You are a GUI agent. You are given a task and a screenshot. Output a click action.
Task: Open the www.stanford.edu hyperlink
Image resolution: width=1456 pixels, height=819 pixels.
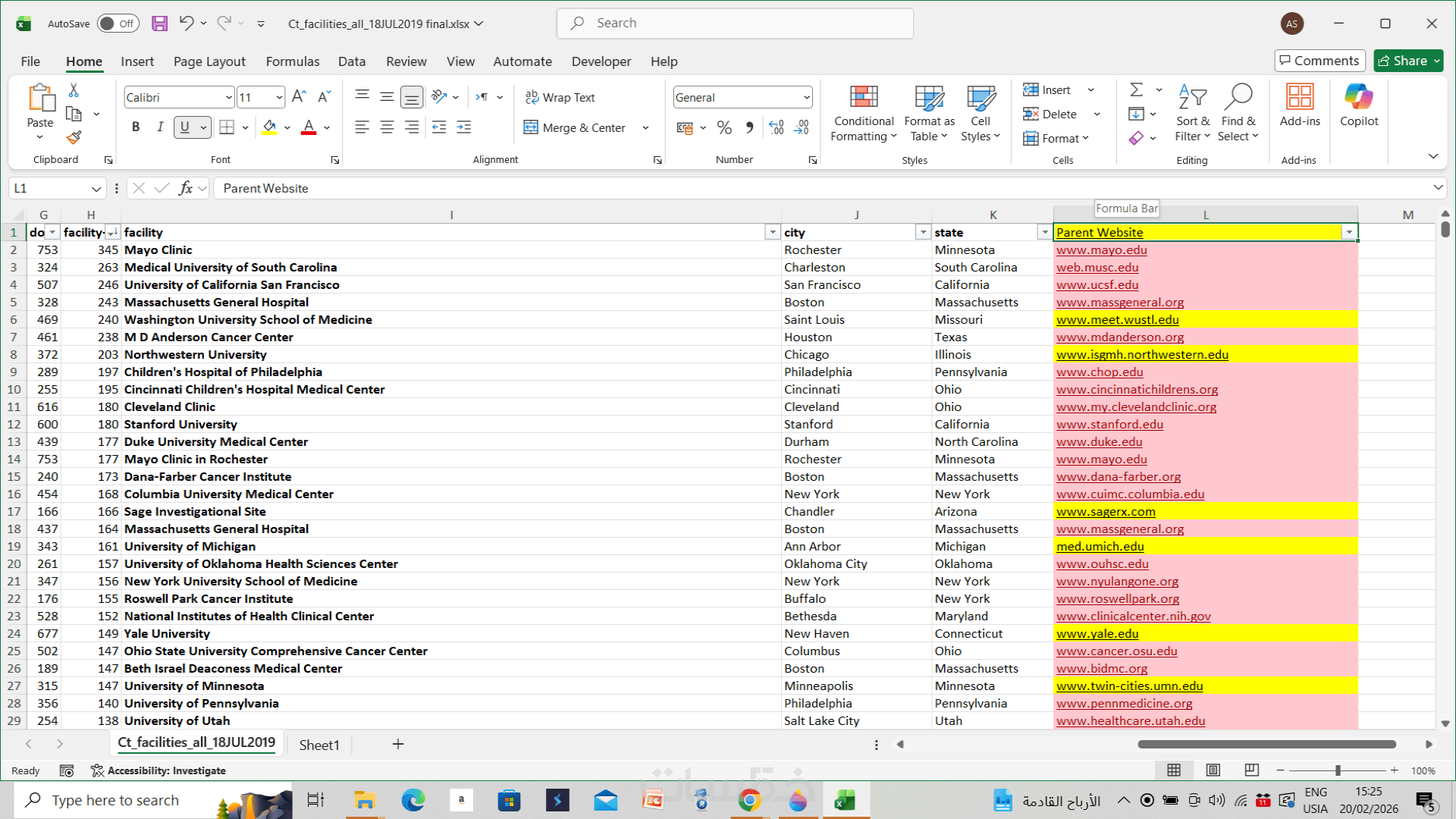click(x=1109, y=425)
